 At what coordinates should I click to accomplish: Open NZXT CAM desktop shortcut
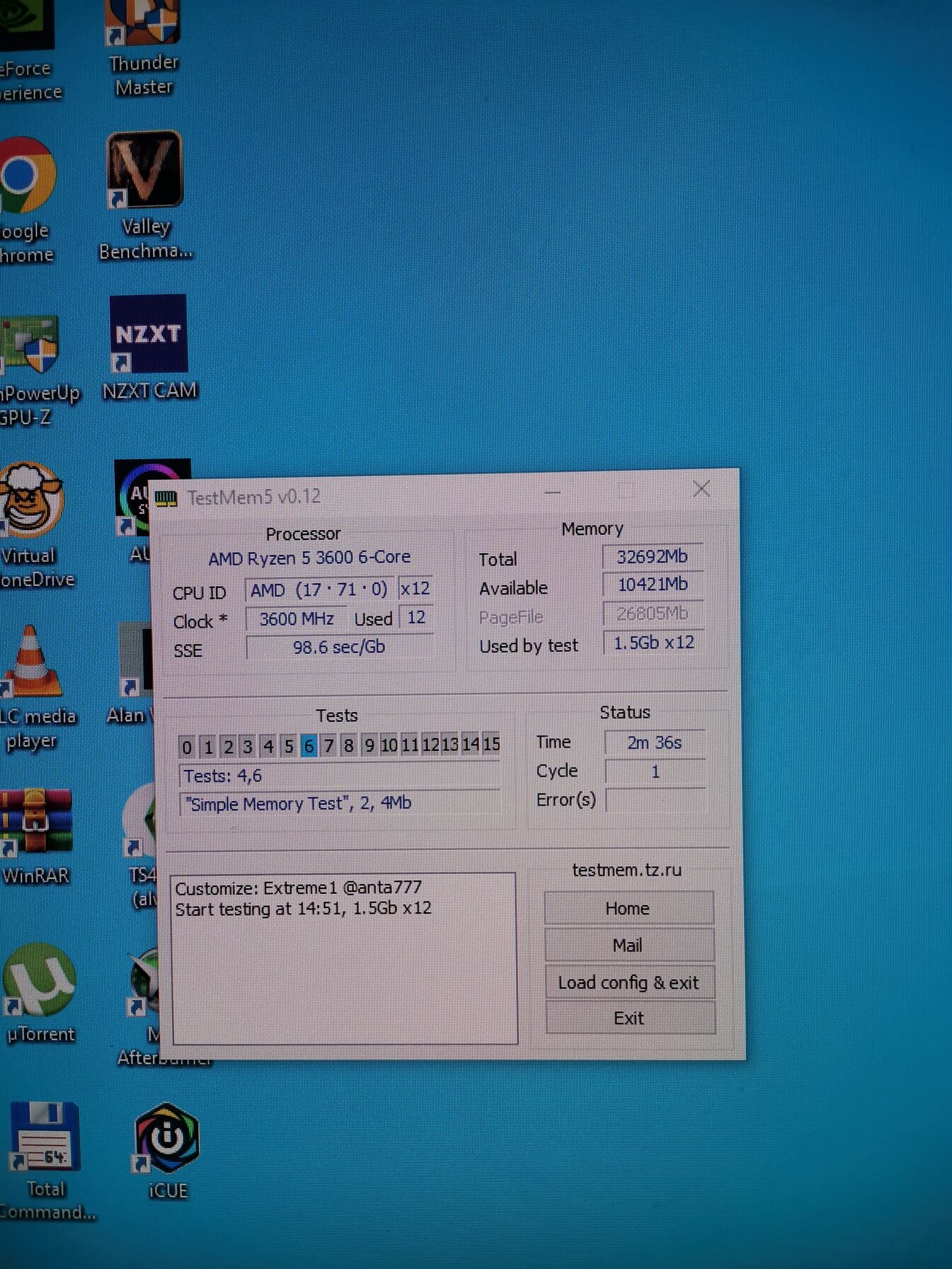(149, 348)
